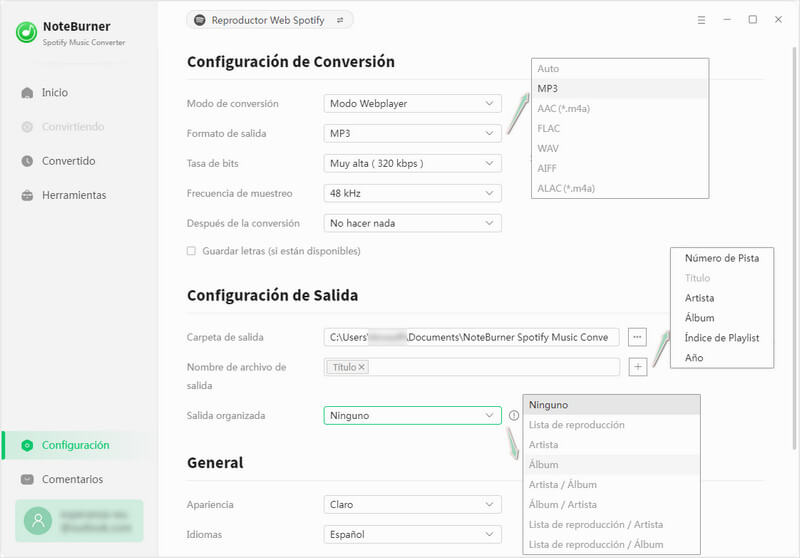Viewport: 800px width, 558px height.
Task: Choose AIFF format option
Action: point(620,168)
